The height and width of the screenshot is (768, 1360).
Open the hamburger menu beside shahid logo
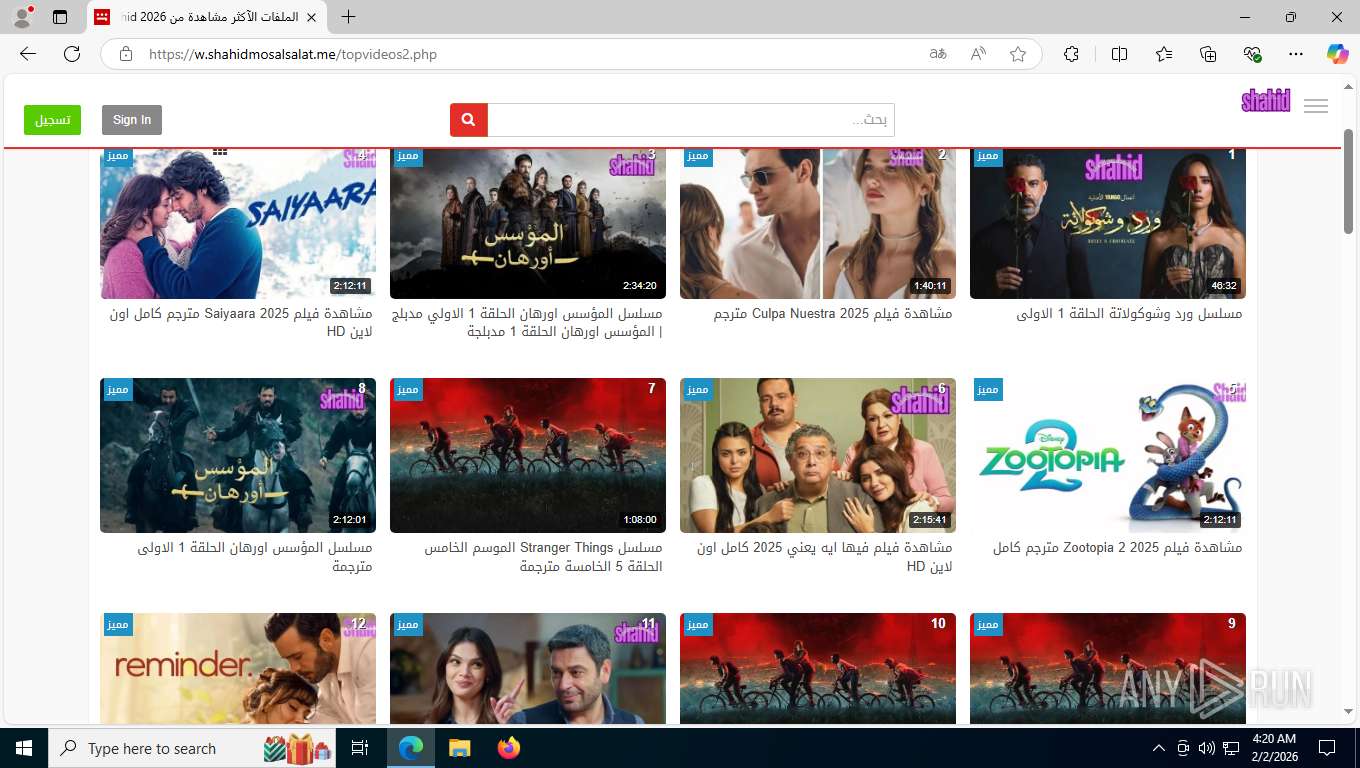point(1316,106)
